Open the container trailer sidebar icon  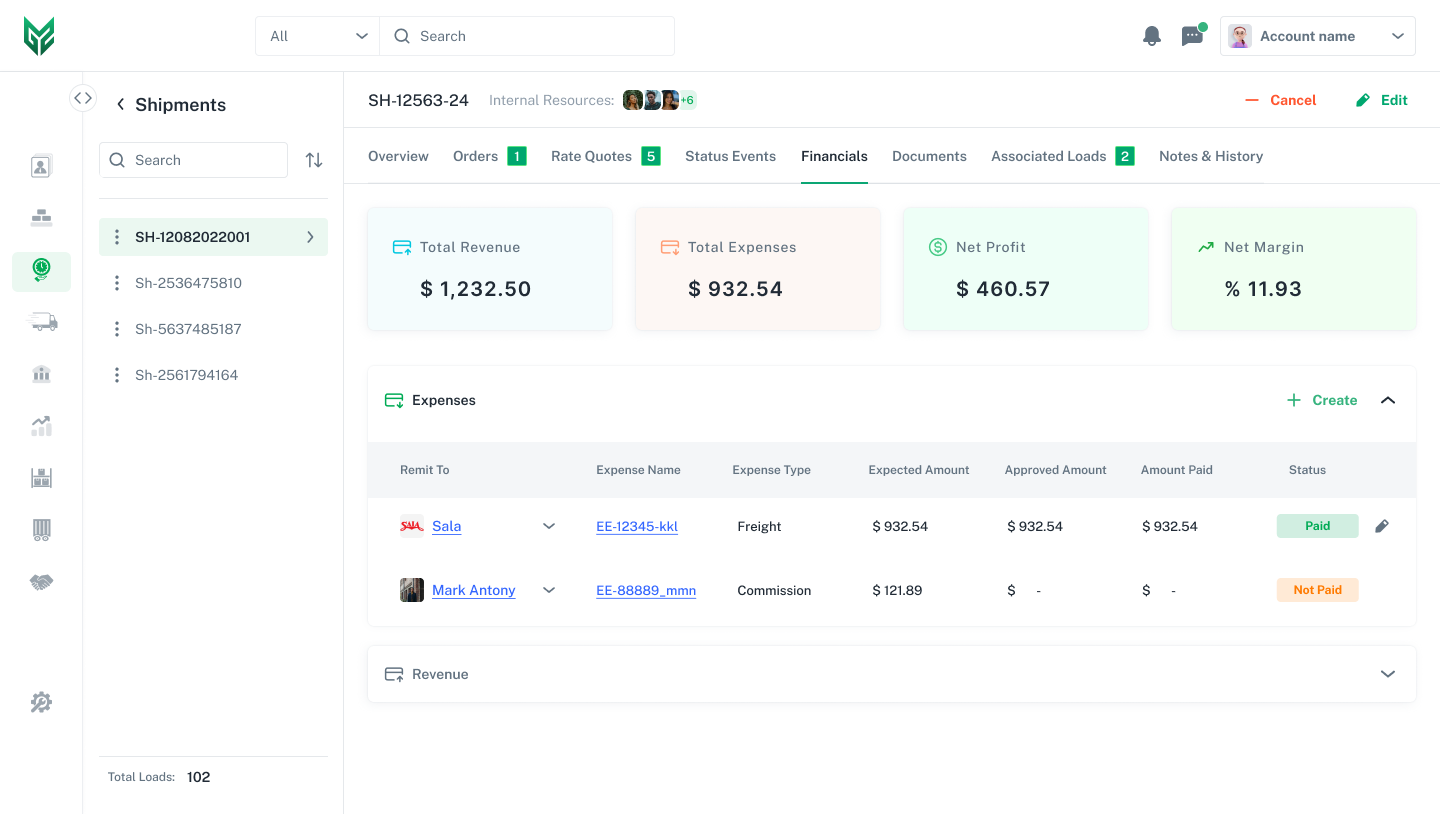(x=41, y=530)
